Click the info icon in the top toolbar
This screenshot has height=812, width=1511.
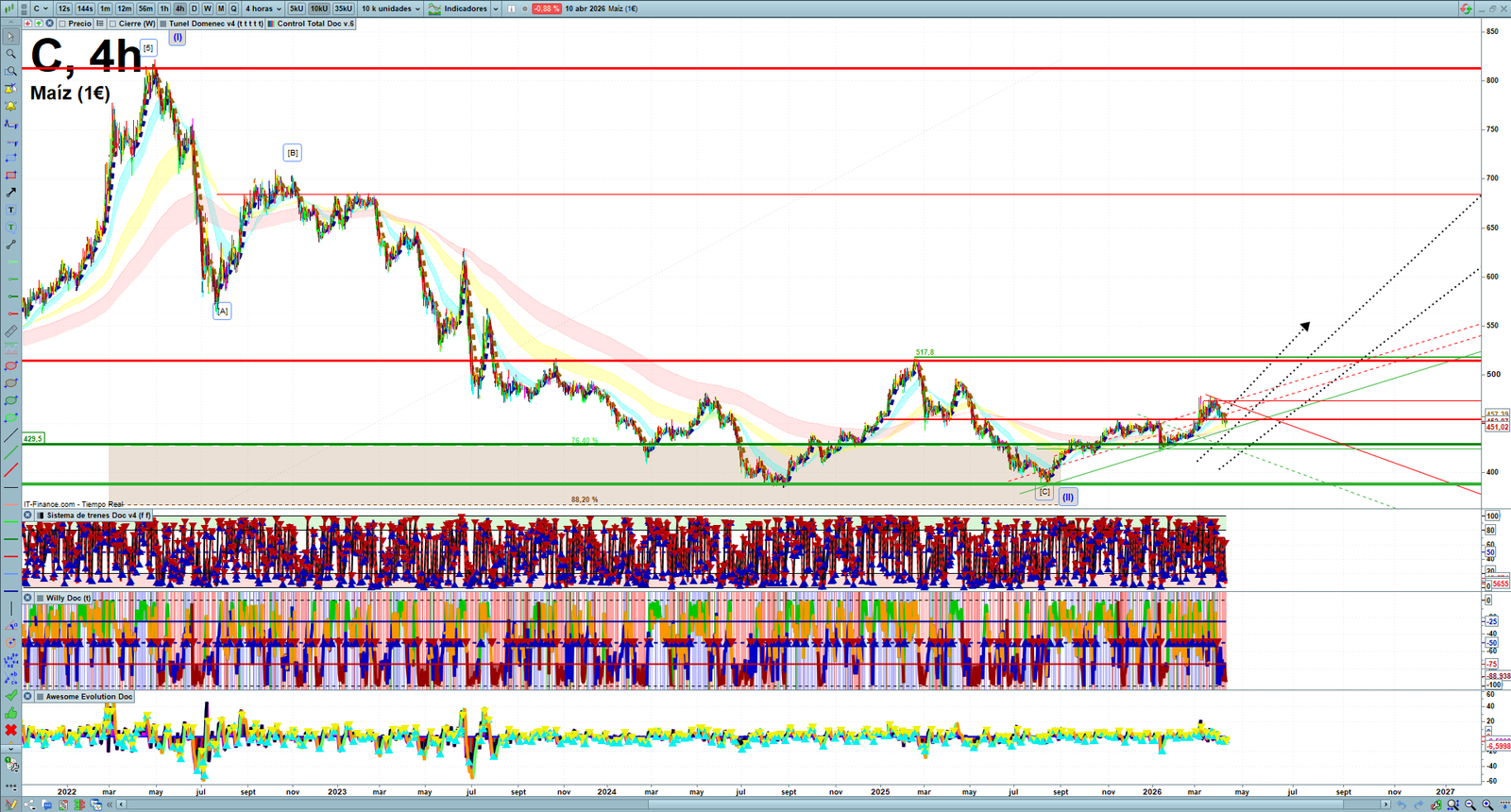click(x=511, y=8)
